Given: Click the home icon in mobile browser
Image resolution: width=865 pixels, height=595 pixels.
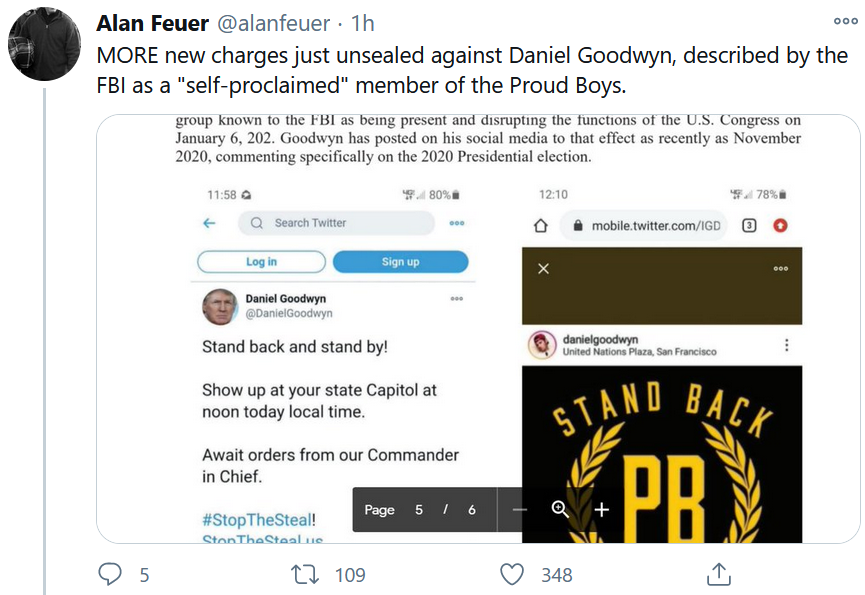Looking at the screenshot, I should click(541, 226).
